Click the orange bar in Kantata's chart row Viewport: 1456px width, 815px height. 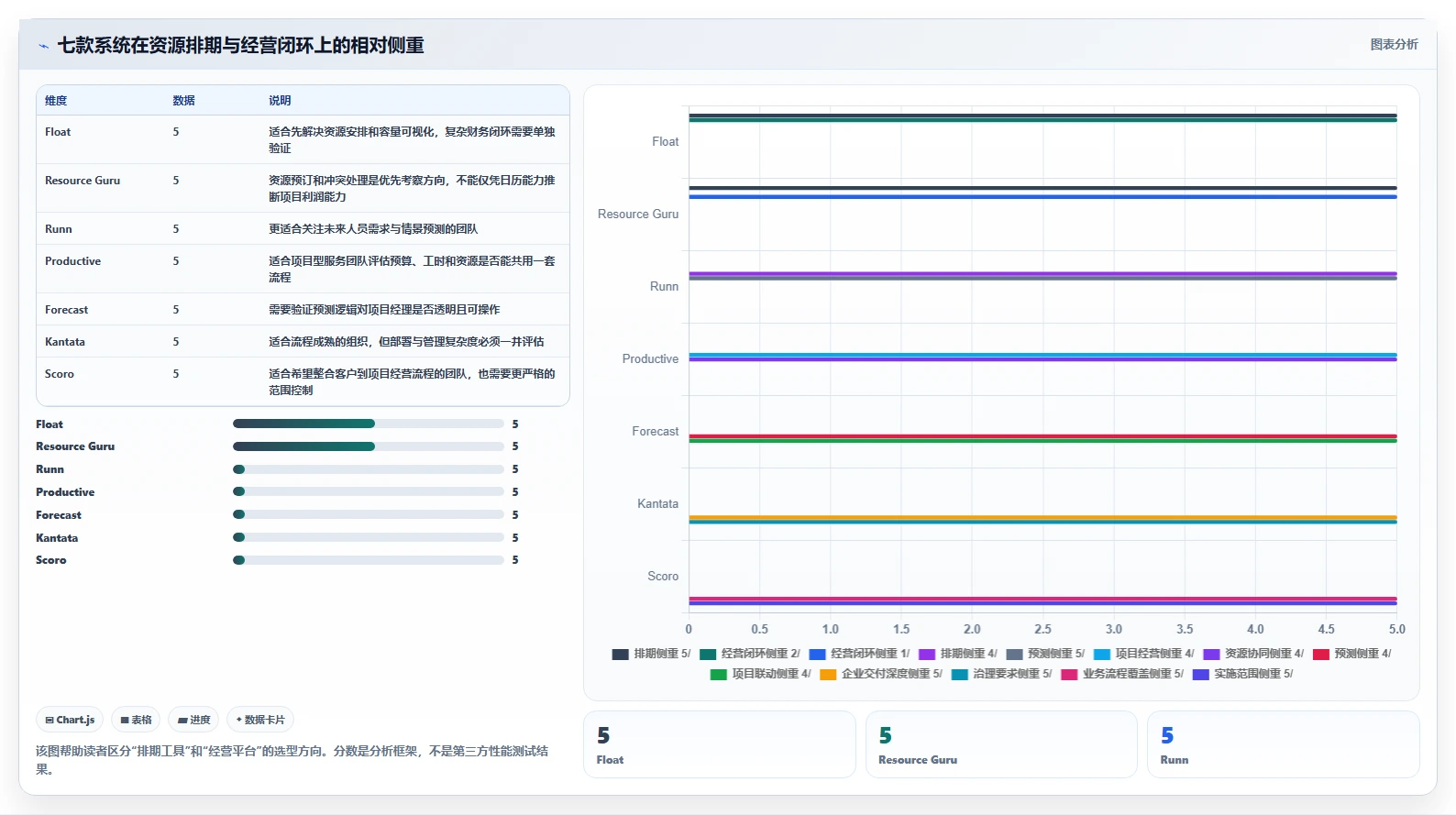pyautogui.click(x=1042, y=517)
